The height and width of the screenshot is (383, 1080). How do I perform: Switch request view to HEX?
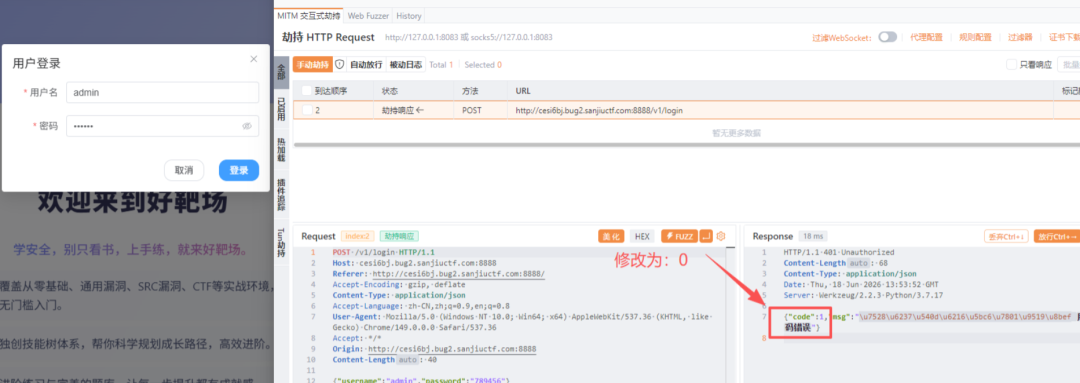pyautogui.click(x=642, y=236)
